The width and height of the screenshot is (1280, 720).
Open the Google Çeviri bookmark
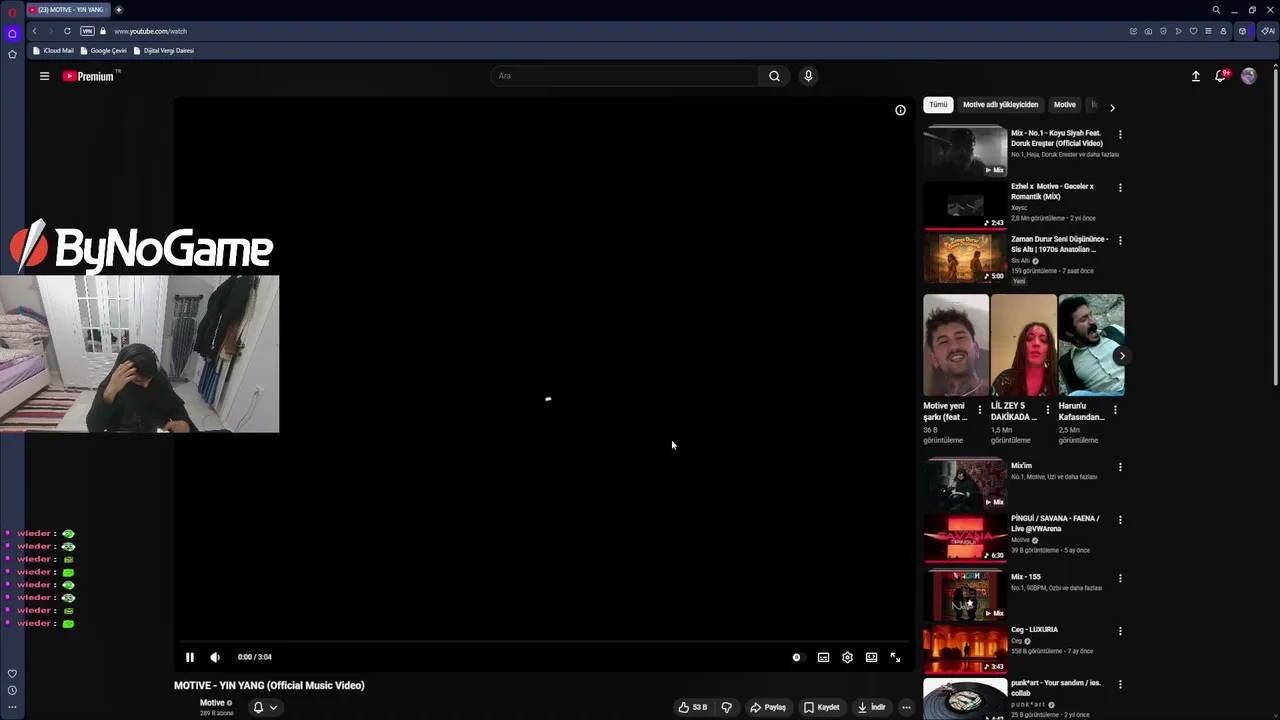coord(103,50)
